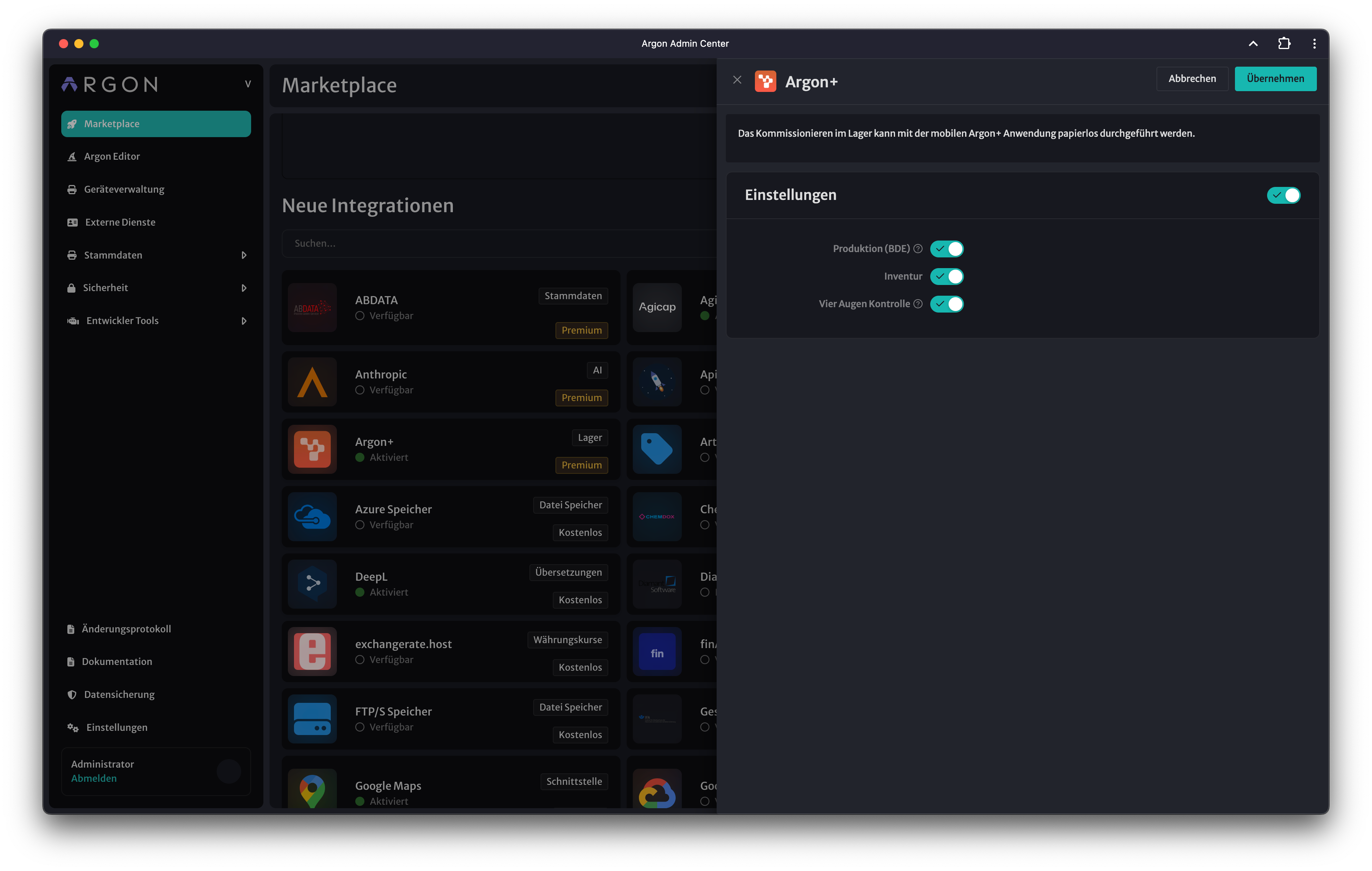Screen dimensions: 1372x871
Task: Open Externe Dienste
Action: pos(155,222)
